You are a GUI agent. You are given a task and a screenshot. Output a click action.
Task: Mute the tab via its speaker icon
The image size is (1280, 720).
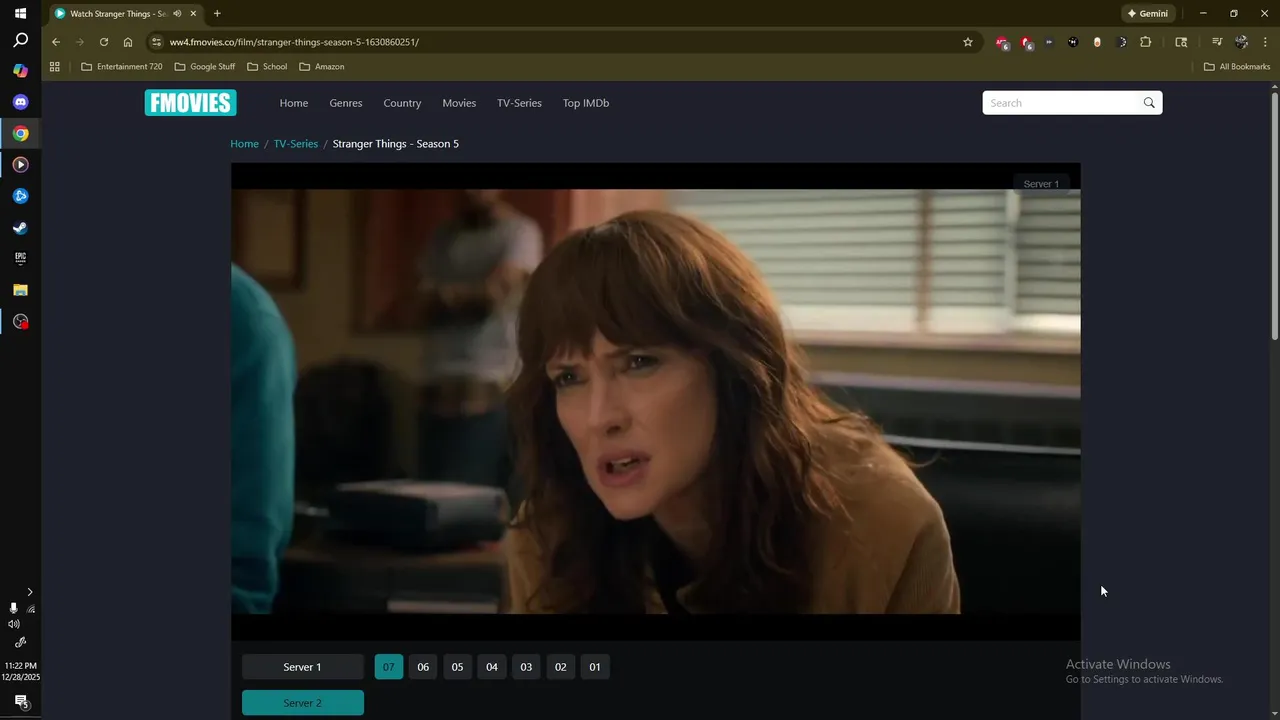pyautogui.click(x=177, y=14)
